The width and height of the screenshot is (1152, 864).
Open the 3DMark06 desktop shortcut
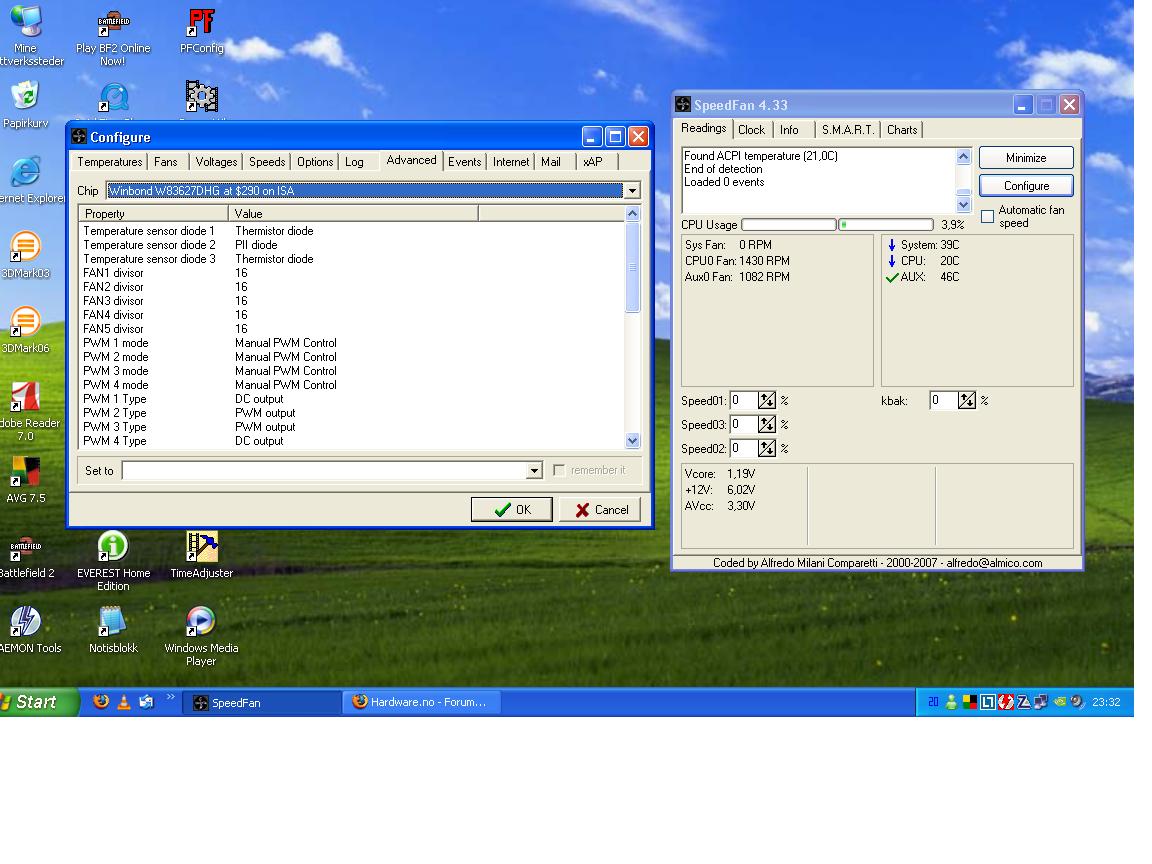26,330
